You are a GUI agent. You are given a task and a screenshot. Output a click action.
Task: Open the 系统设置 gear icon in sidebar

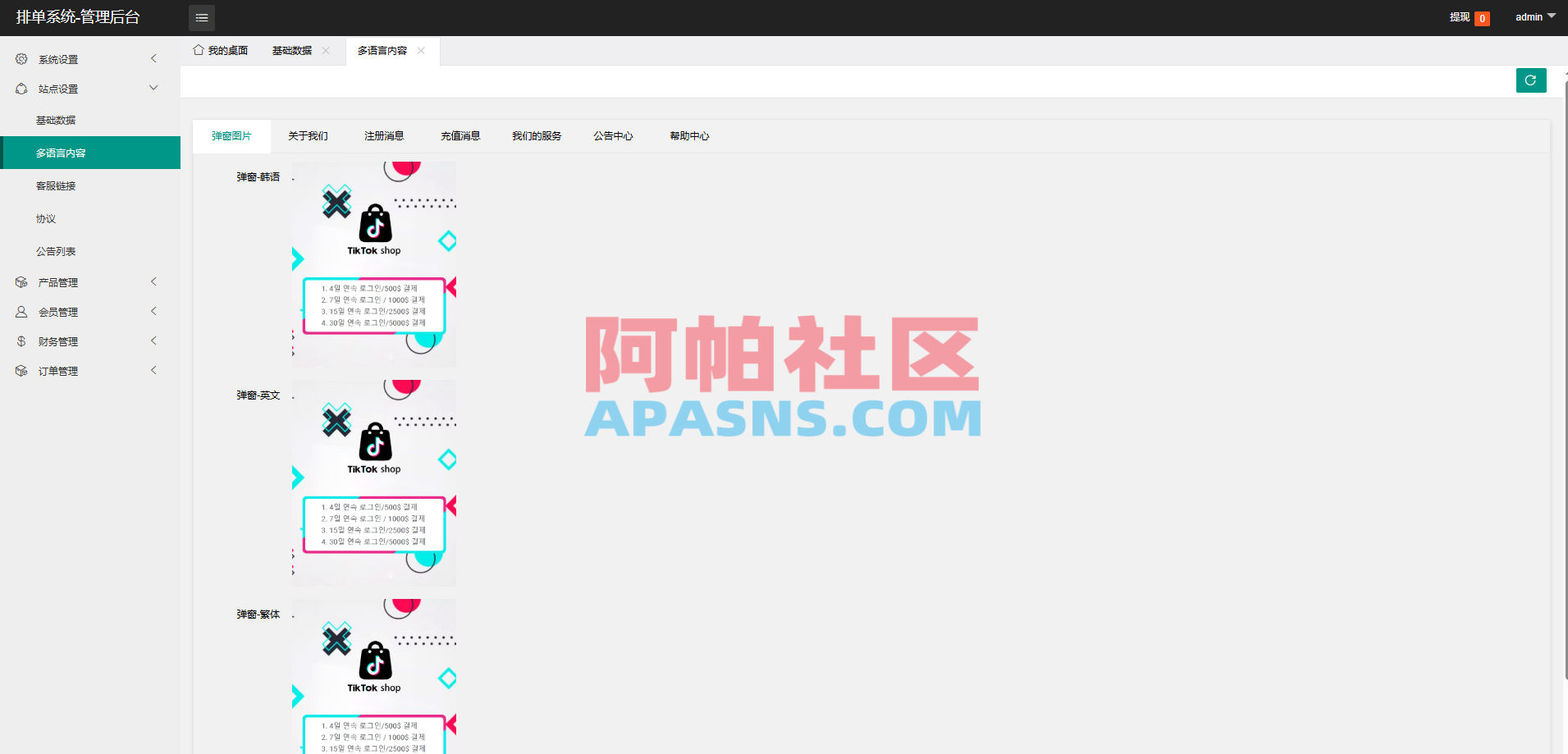coord(21,58)
